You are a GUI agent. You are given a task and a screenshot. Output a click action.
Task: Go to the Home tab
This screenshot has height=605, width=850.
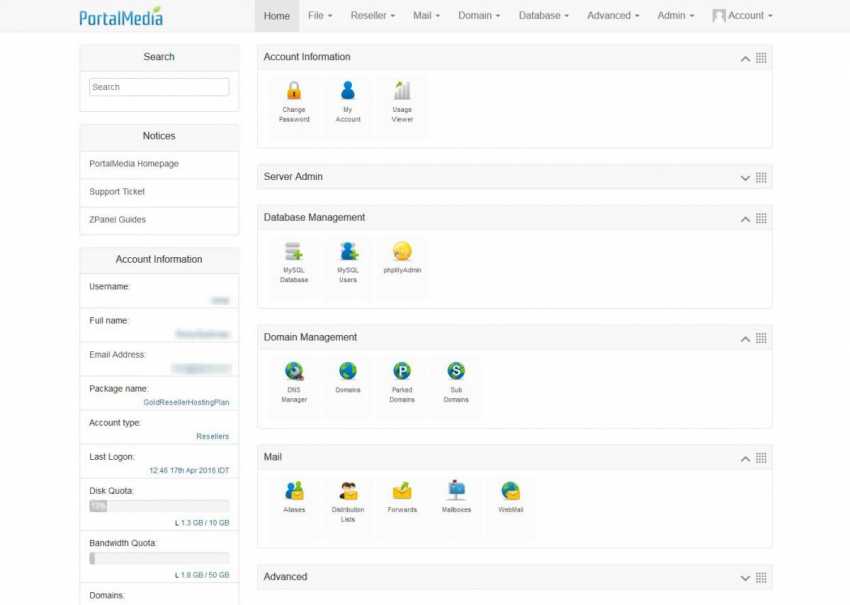[276, 16]
